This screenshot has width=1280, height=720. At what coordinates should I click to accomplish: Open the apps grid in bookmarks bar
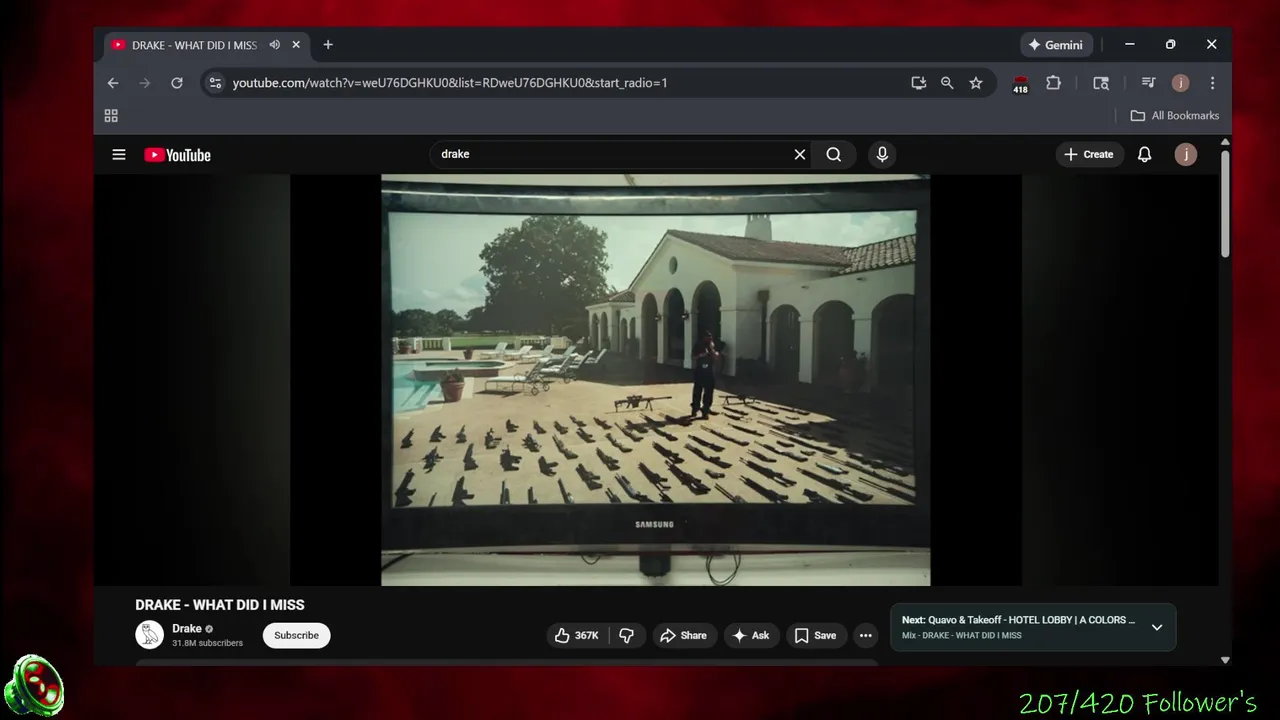point(111,115)
